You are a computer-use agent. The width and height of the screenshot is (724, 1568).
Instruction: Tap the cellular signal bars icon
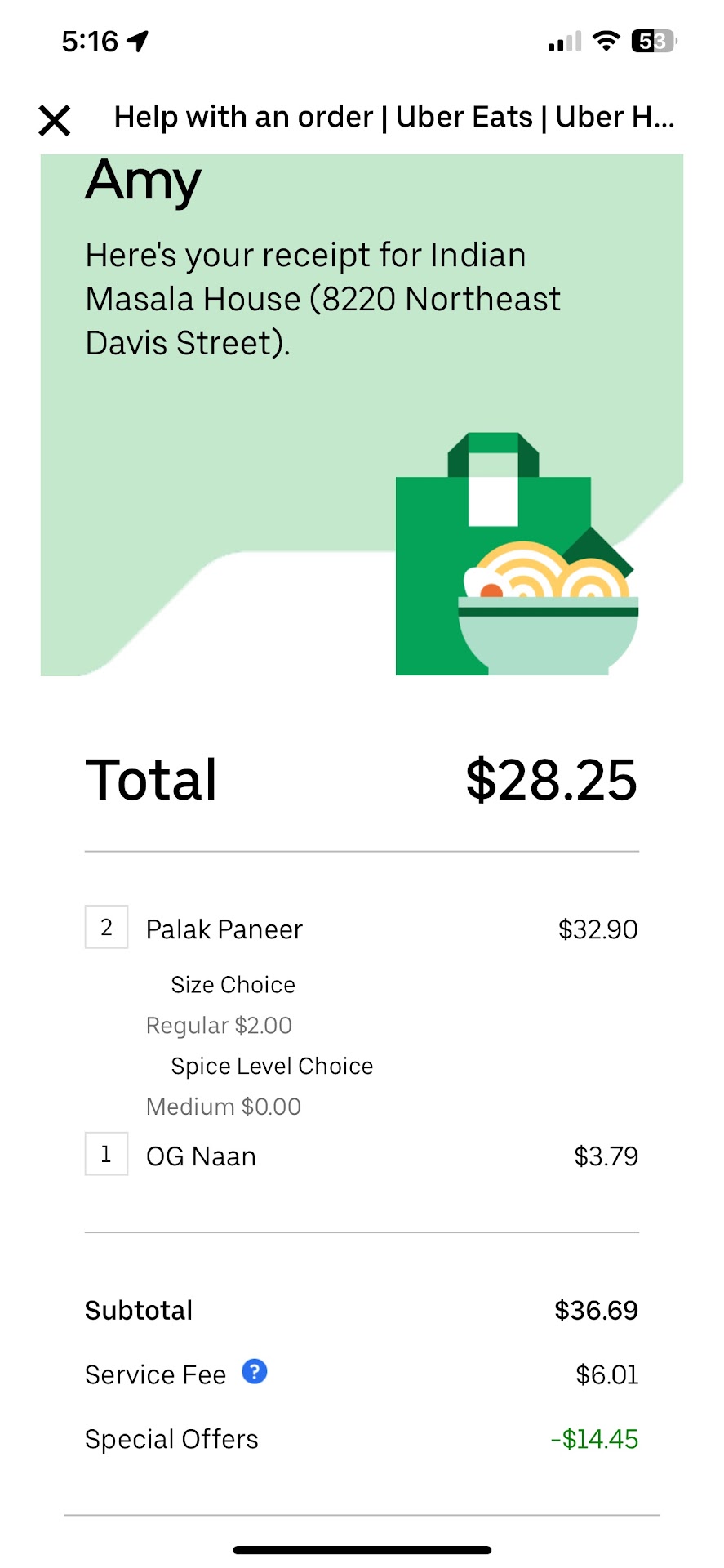(x=564, y=41)
